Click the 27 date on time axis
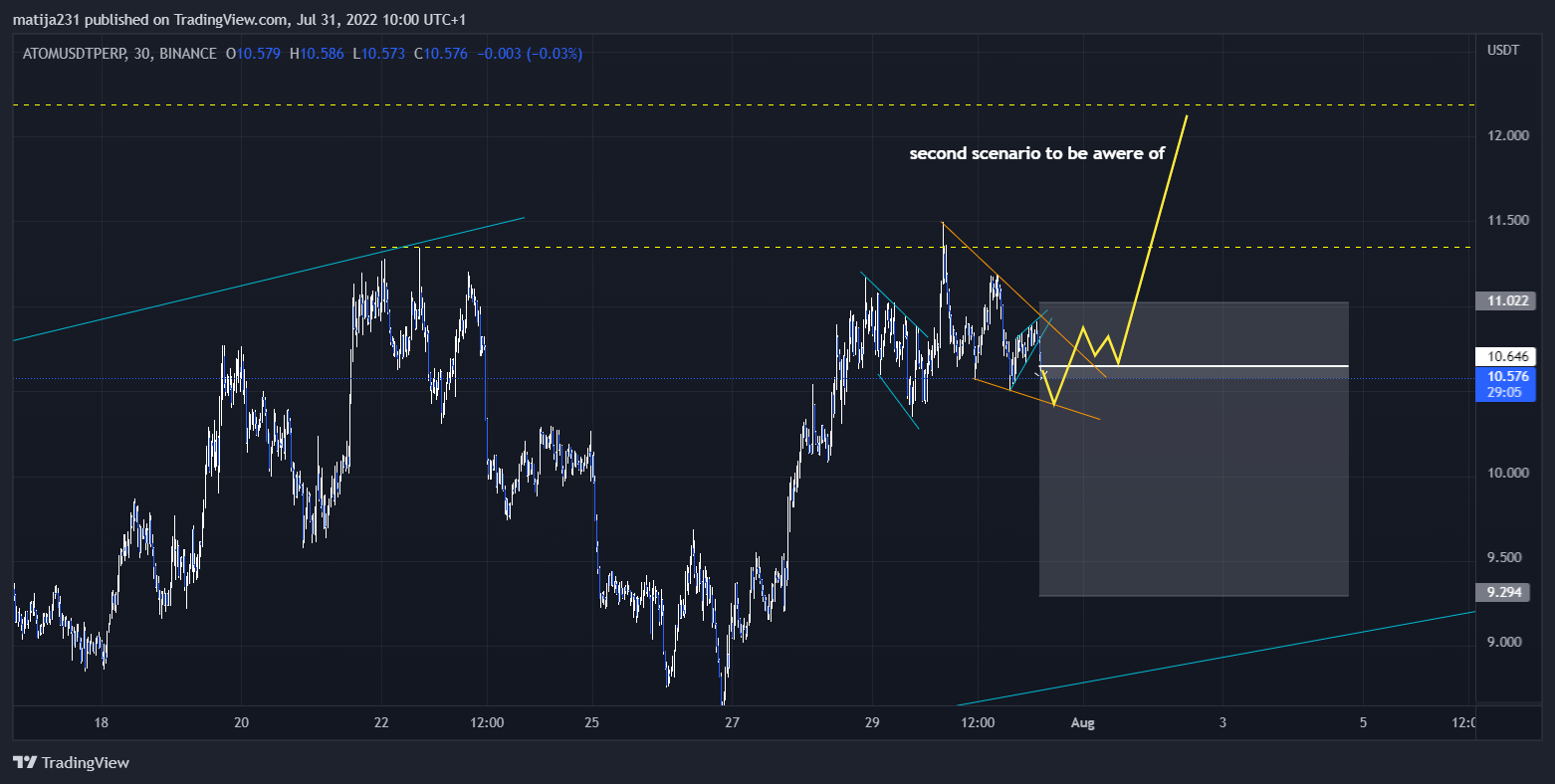Screen dimensions: 1555x784 pos(733,723)
